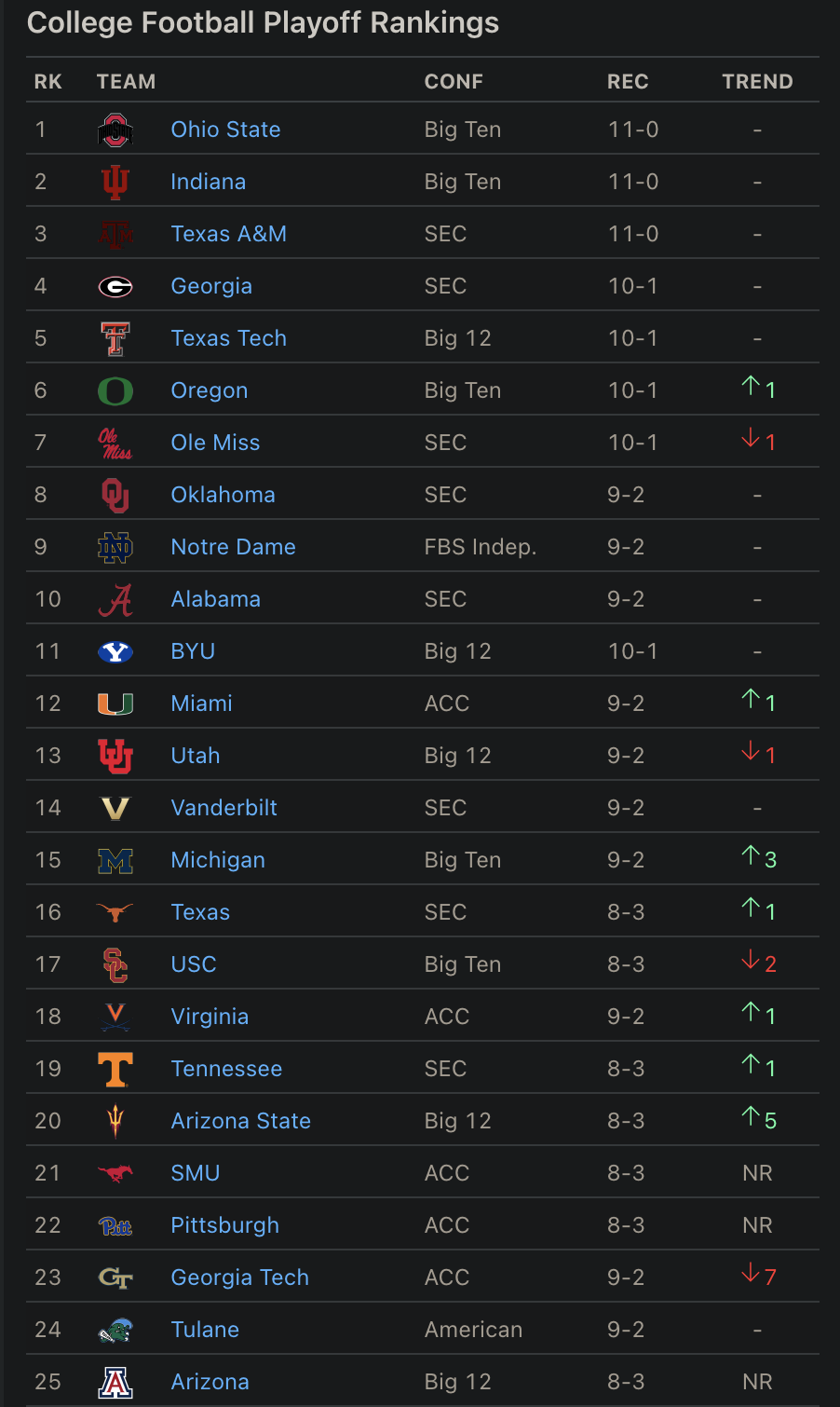This screenshot has width=840, height=1407.
Task: Click the TREND column header
Action: click(757, 82)
